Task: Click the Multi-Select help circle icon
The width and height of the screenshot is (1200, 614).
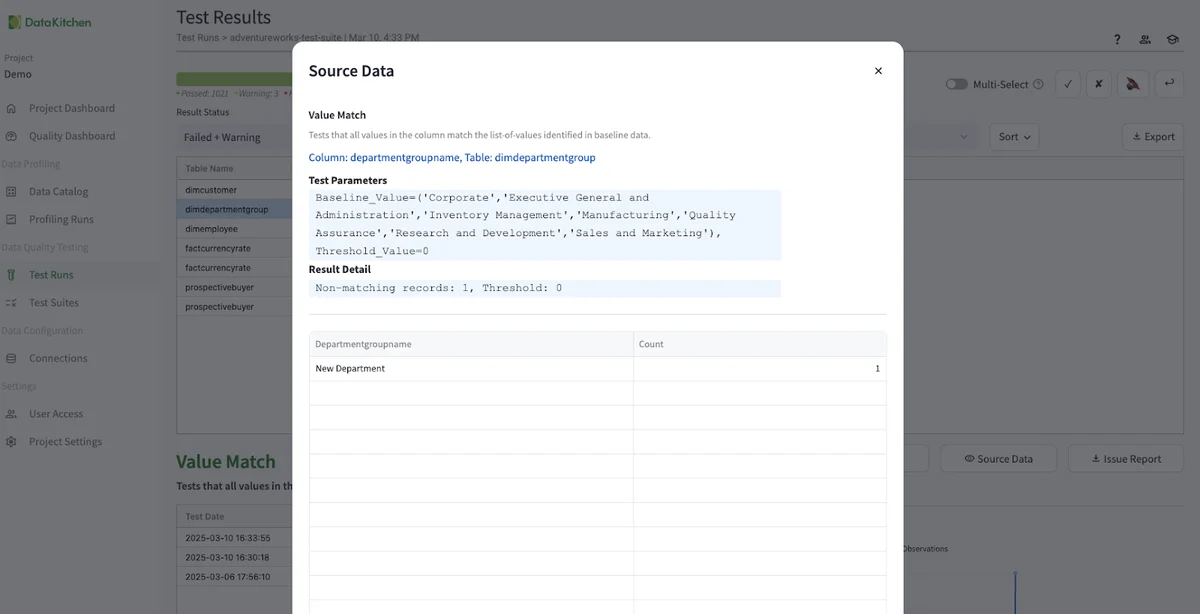Action: pos(1038,85)
